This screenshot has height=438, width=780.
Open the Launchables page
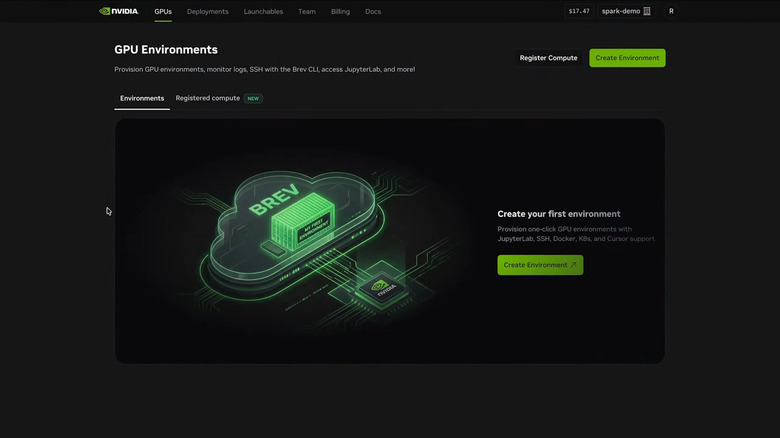point(263,11)
